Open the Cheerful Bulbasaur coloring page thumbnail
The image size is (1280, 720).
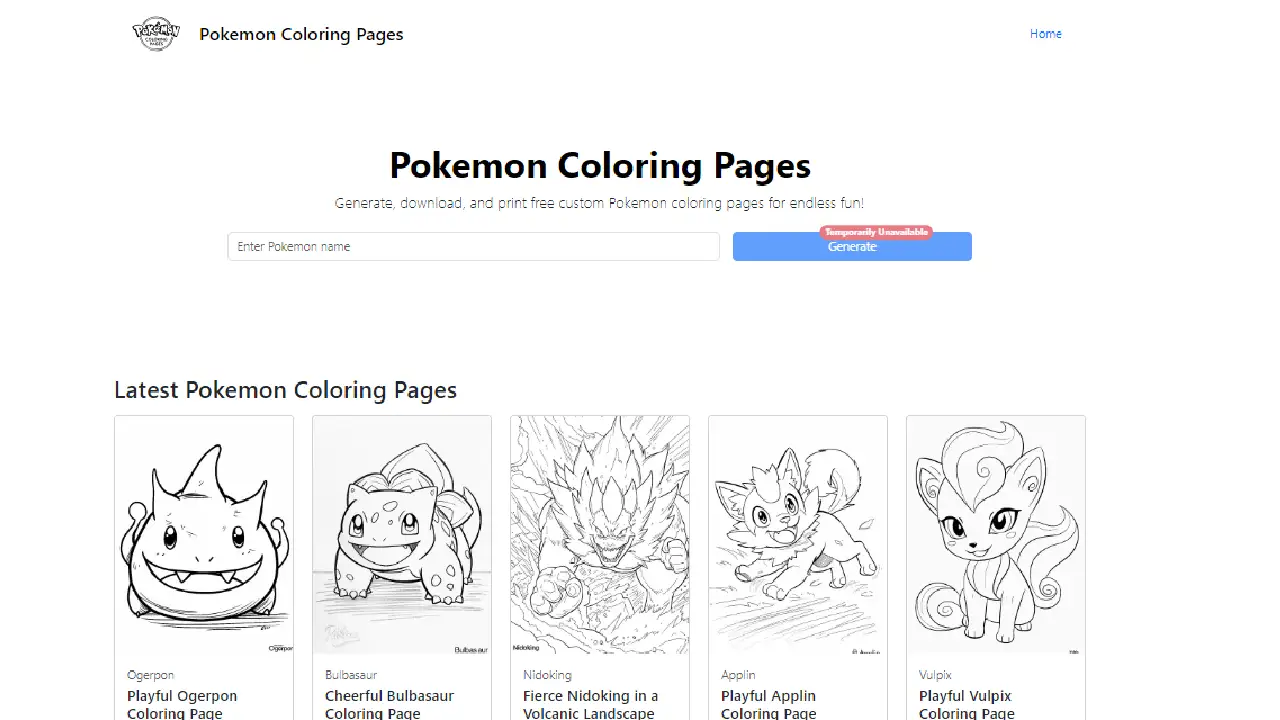pos(401,535)
